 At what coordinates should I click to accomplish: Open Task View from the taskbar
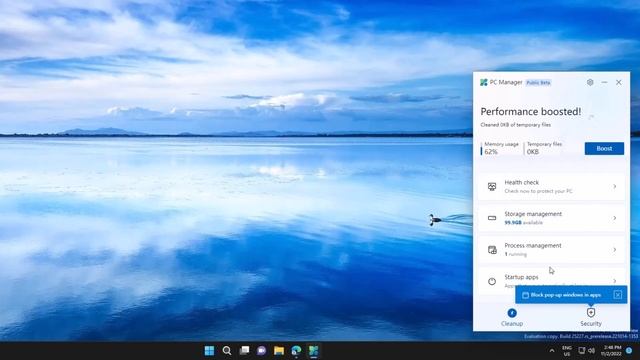[244, 351]
